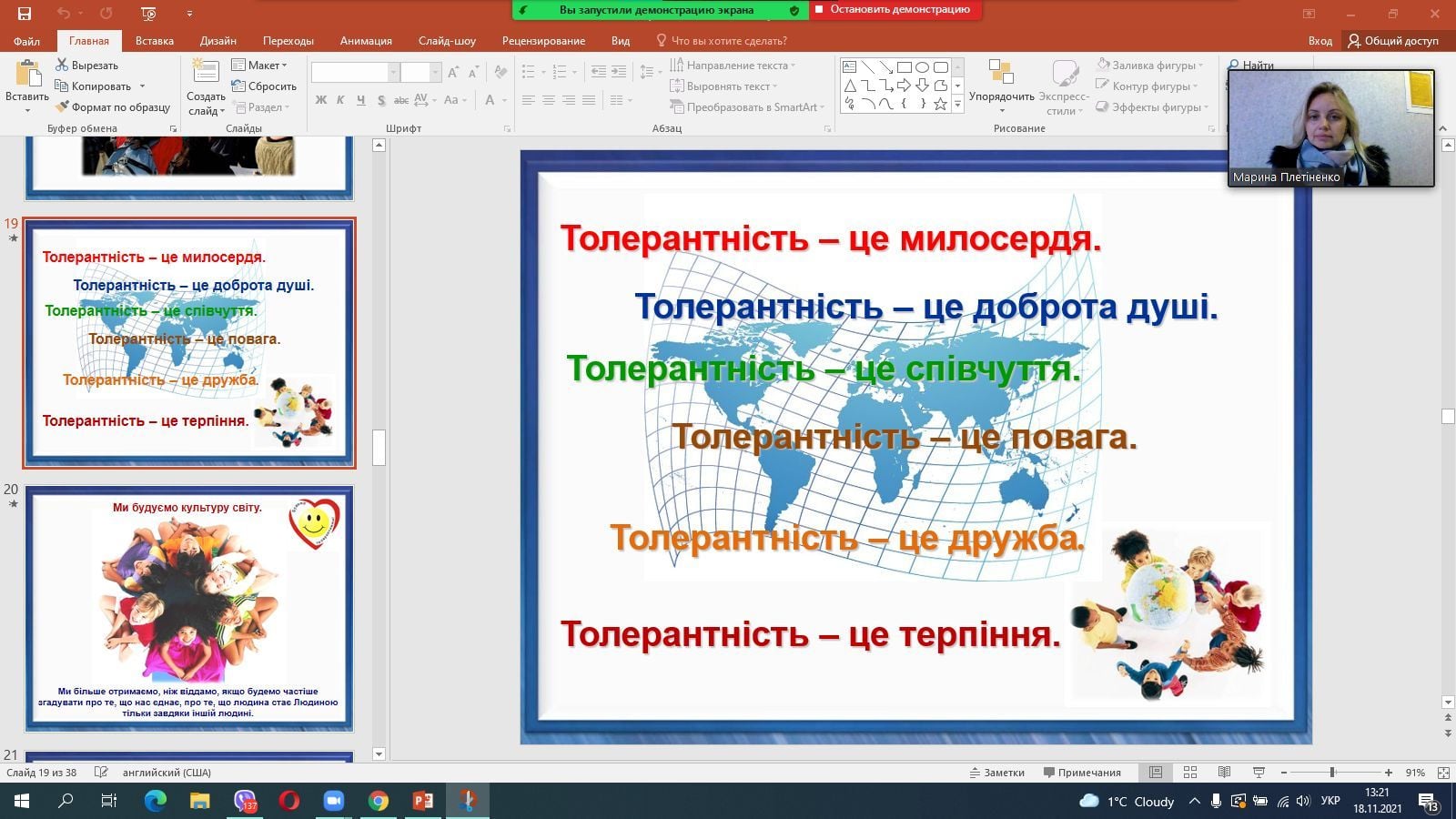This screenshot has height=819, width=1456.
Task: Open the font name dropdown
Action: pyautogui.click(x=394, y=72)
